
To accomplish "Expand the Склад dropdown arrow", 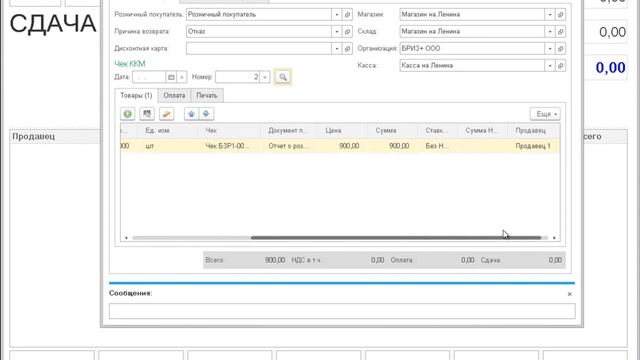I will coord(550,31).
